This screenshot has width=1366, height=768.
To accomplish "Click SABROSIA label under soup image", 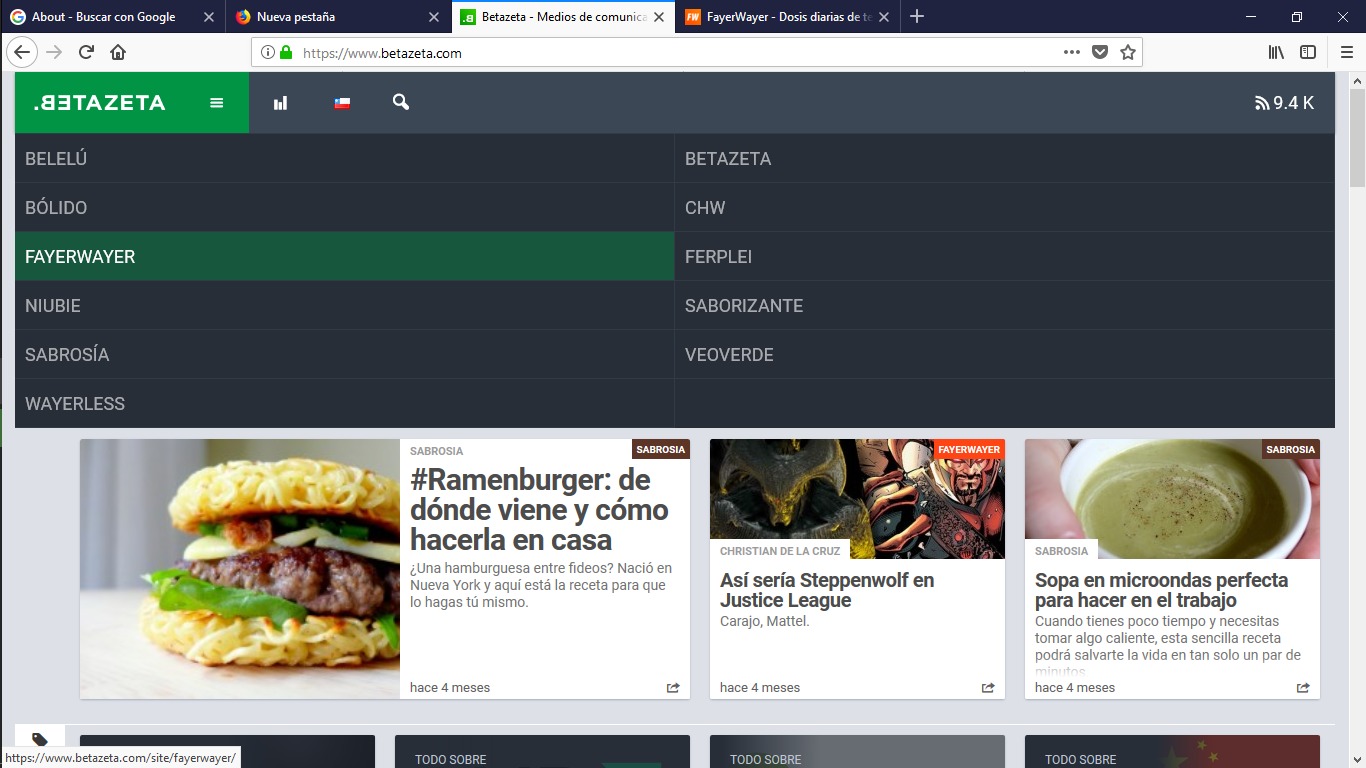I will tap(1061, 551).
